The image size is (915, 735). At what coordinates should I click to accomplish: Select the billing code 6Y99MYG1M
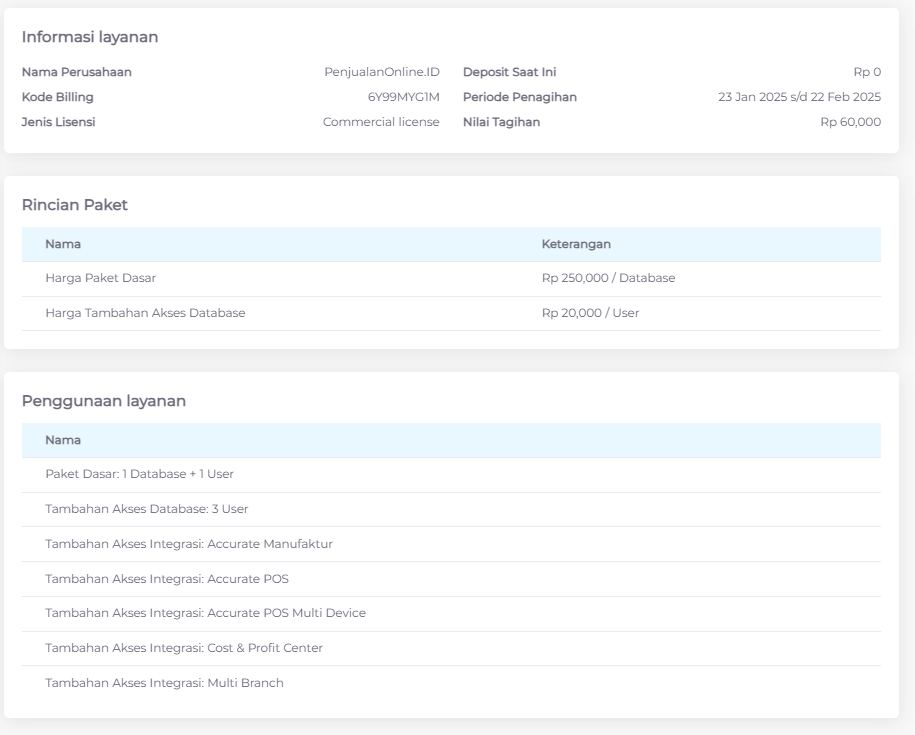click(x=403, y=97)
